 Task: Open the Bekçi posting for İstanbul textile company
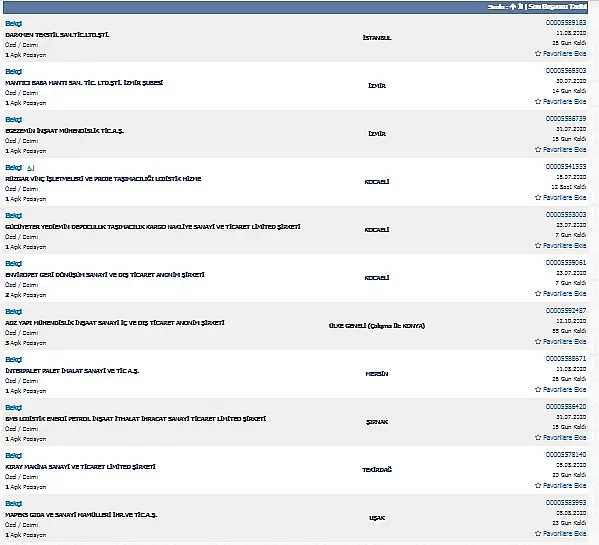coord(13,24)
